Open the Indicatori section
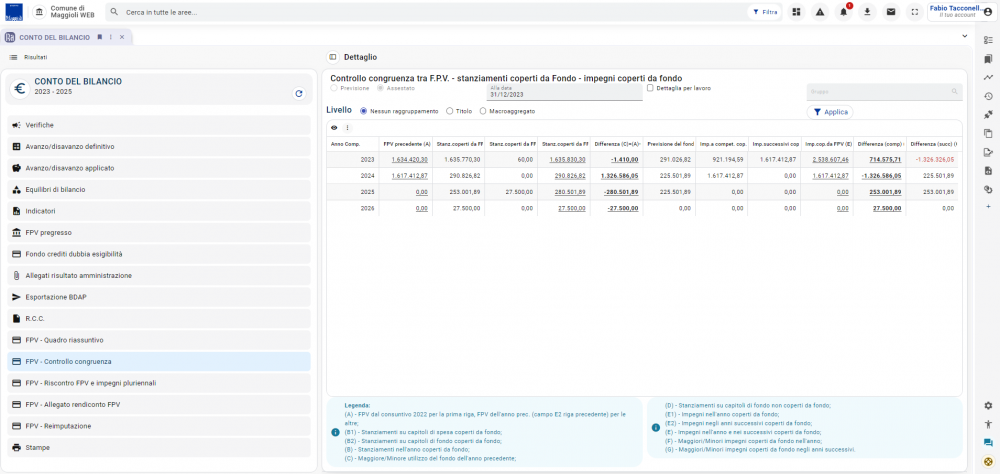Image resolution: width=1000 pixels, height=474 pixels. pos(159,211)
